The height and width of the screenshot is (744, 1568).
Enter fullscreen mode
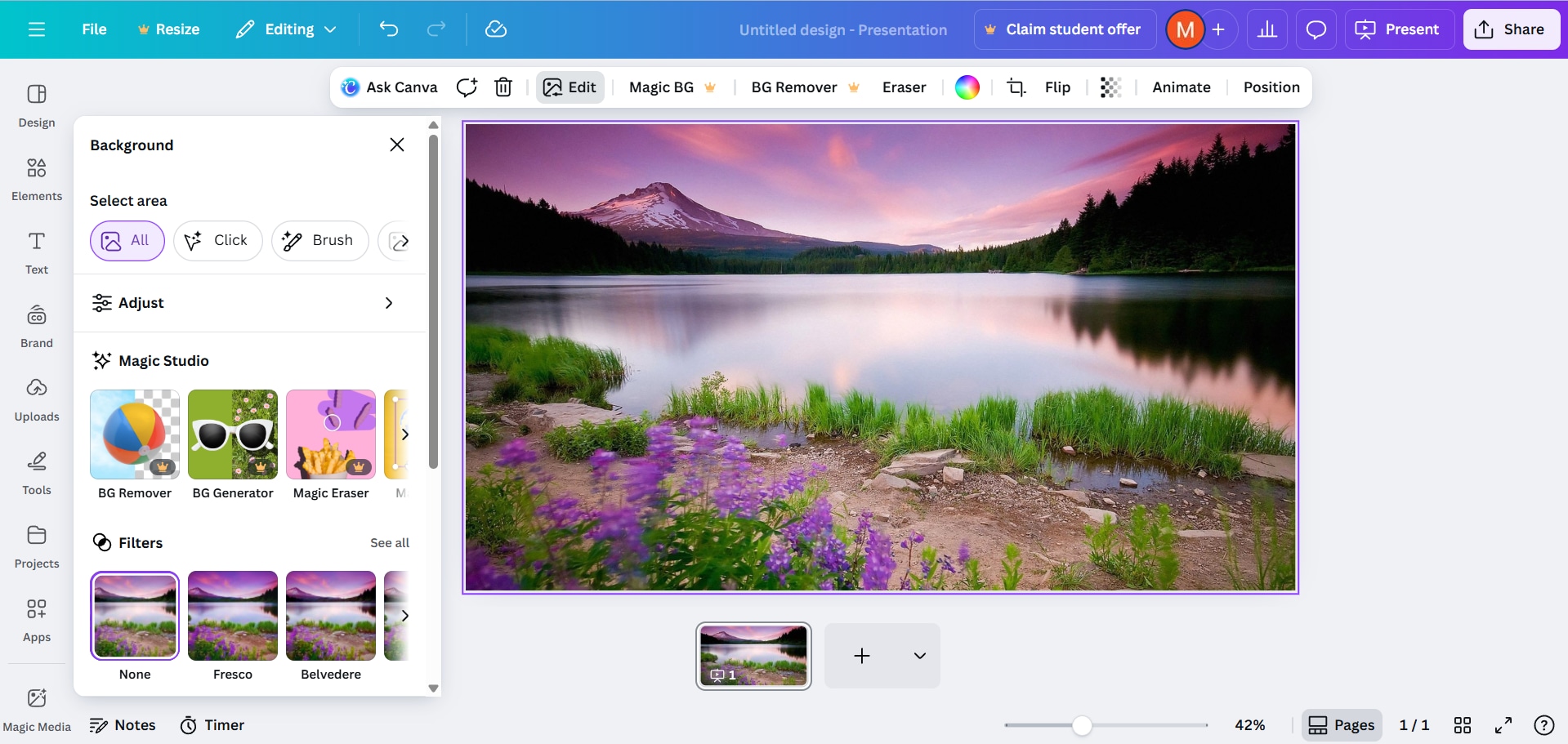point(1503,725)
